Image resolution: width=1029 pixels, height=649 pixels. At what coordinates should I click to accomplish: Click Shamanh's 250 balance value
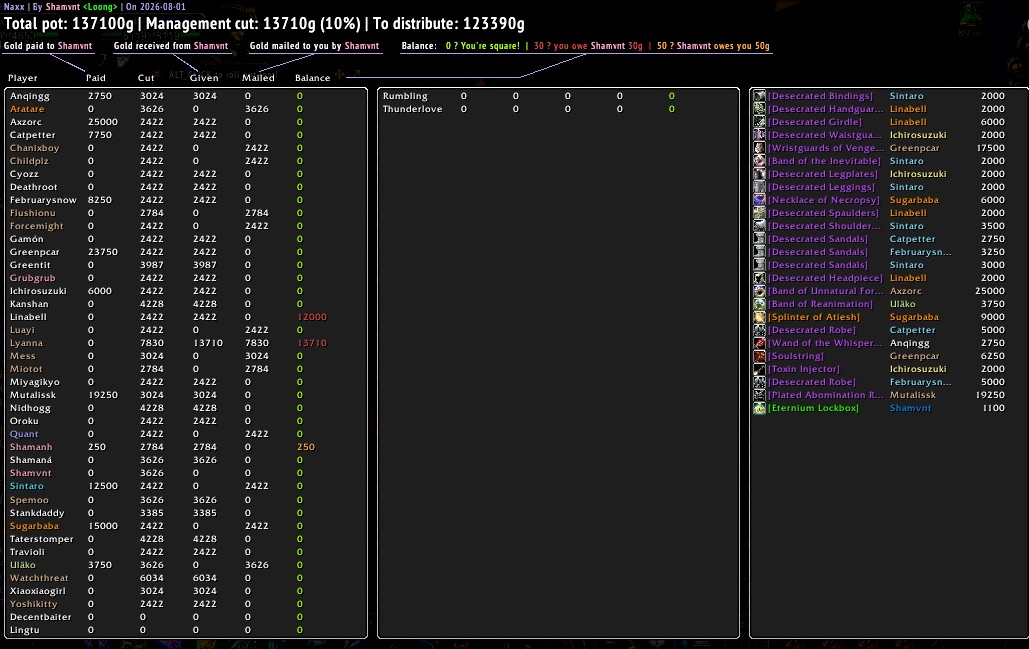[306, 447]
